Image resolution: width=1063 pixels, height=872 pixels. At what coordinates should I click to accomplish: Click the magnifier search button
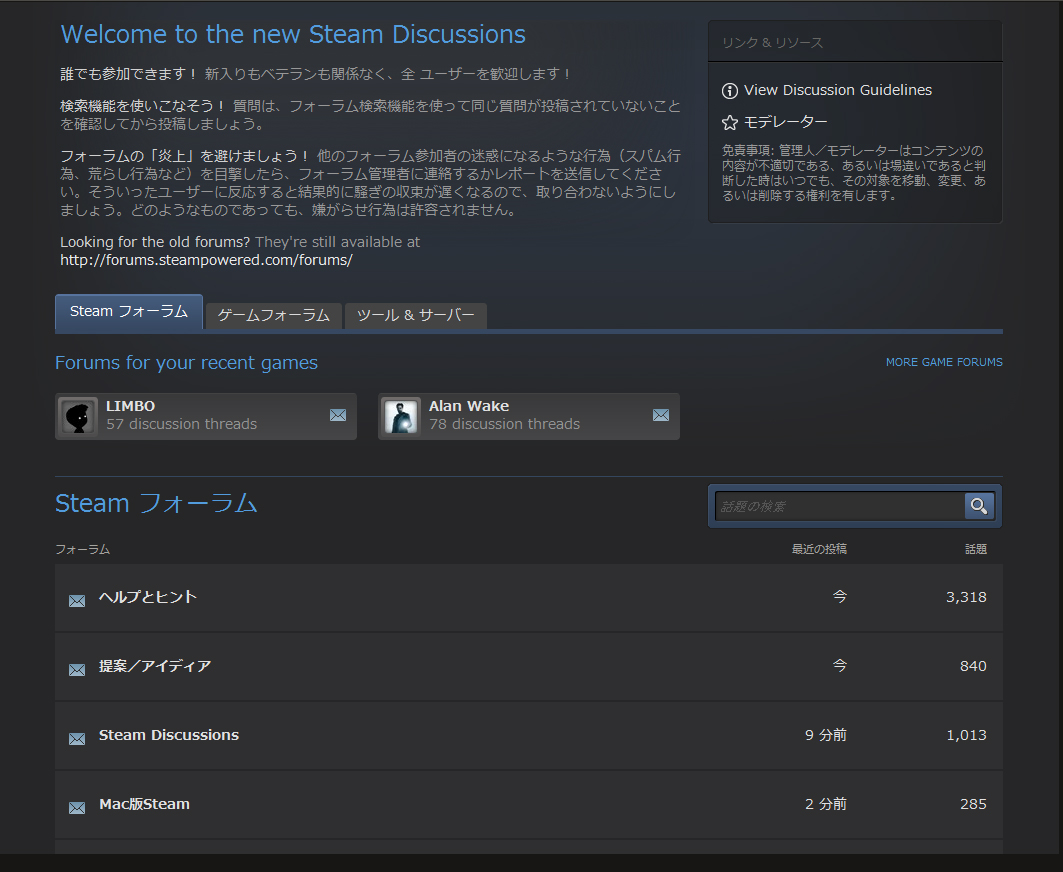coord(979,506)
